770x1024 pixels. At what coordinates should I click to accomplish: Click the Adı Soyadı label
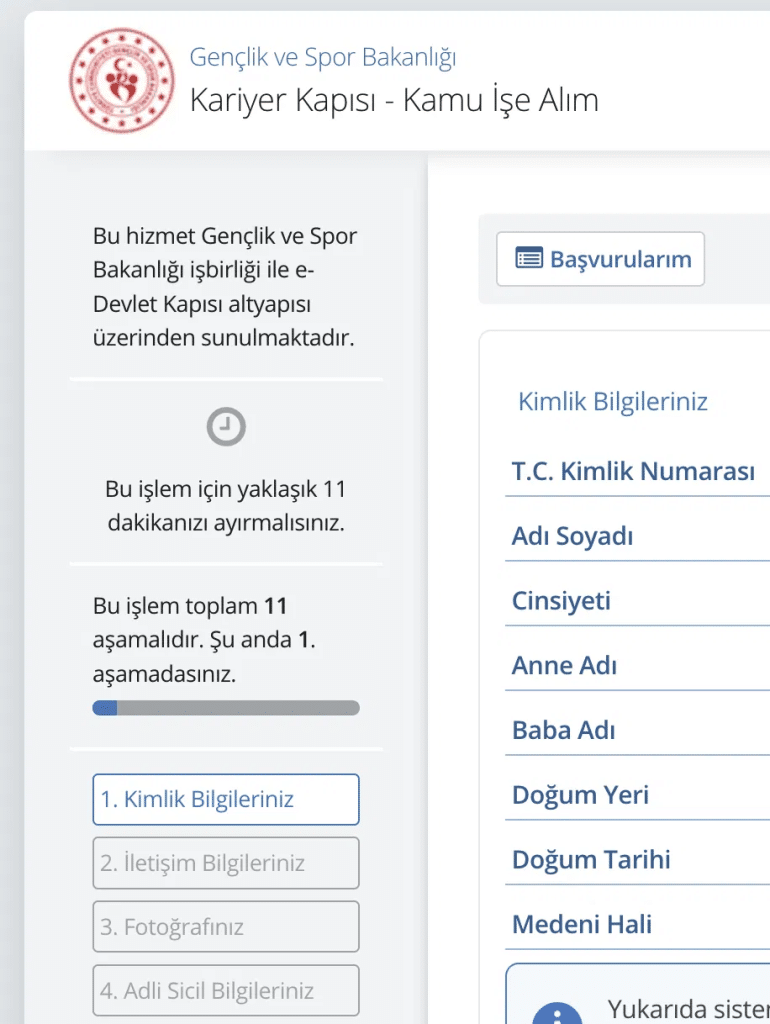tap(572, 536)
